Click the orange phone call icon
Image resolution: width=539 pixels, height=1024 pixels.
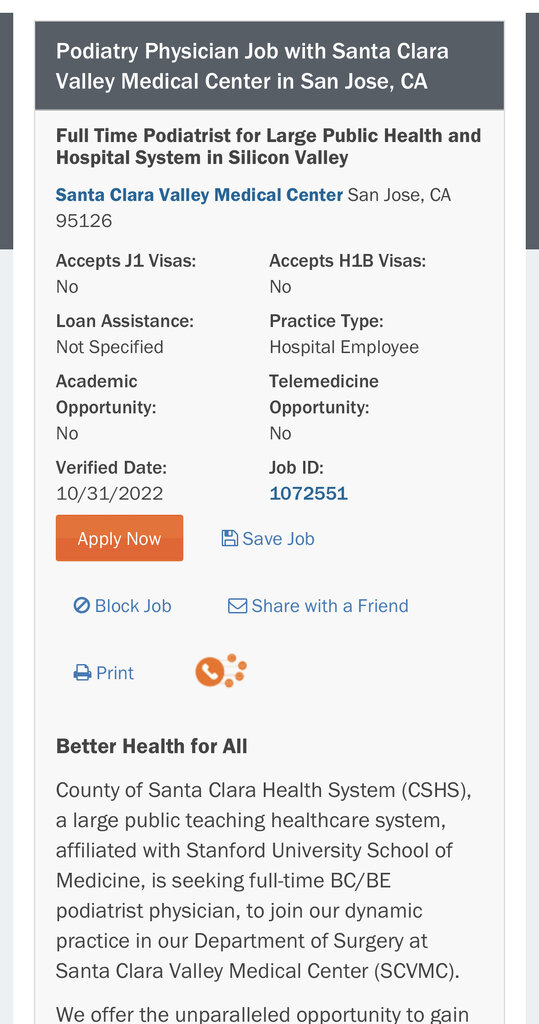tap(221, 671)
